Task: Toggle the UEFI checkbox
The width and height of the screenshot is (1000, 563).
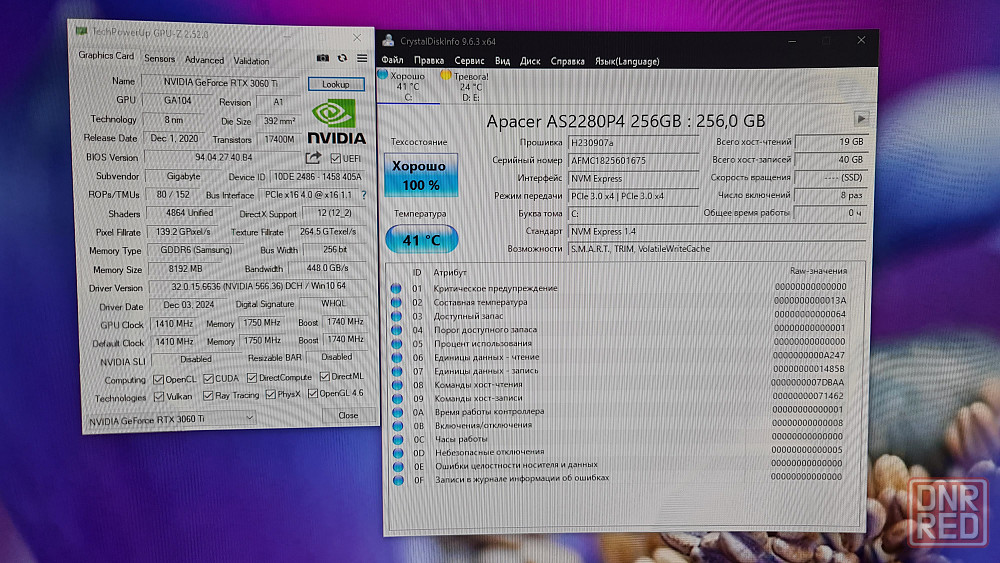Action: click(336, 158)
